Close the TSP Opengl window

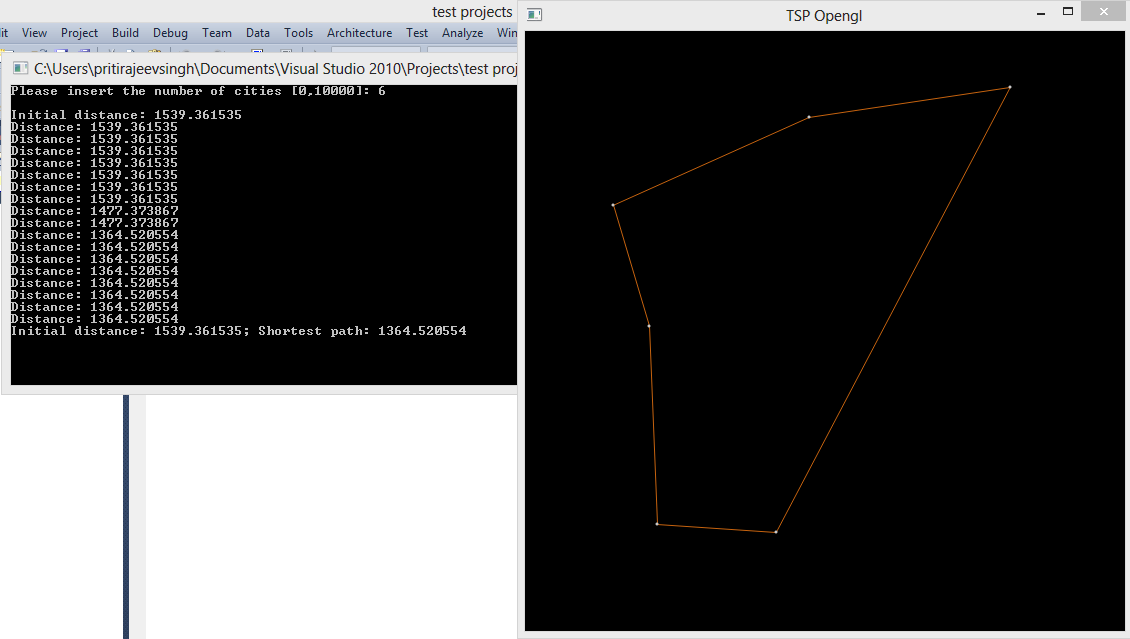tap(1103, 12)
